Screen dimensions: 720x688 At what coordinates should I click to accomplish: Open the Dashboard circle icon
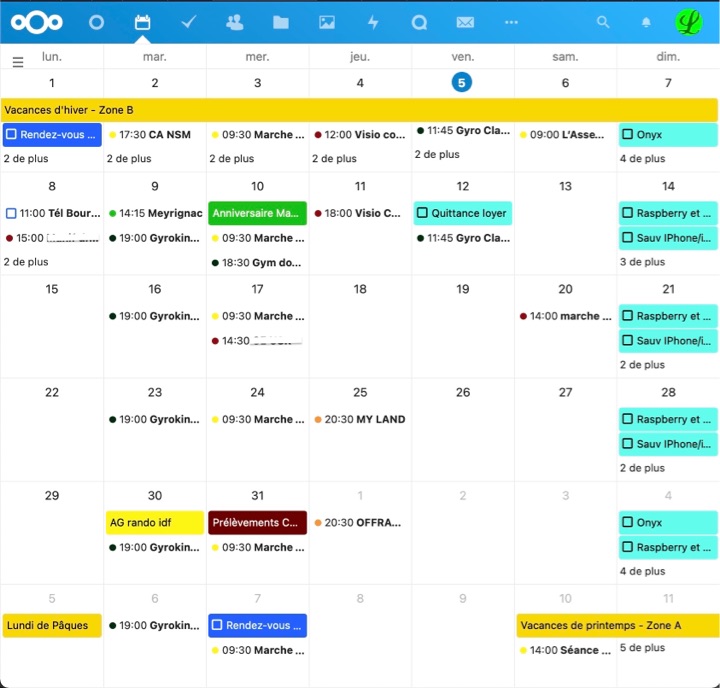[96, 22]
